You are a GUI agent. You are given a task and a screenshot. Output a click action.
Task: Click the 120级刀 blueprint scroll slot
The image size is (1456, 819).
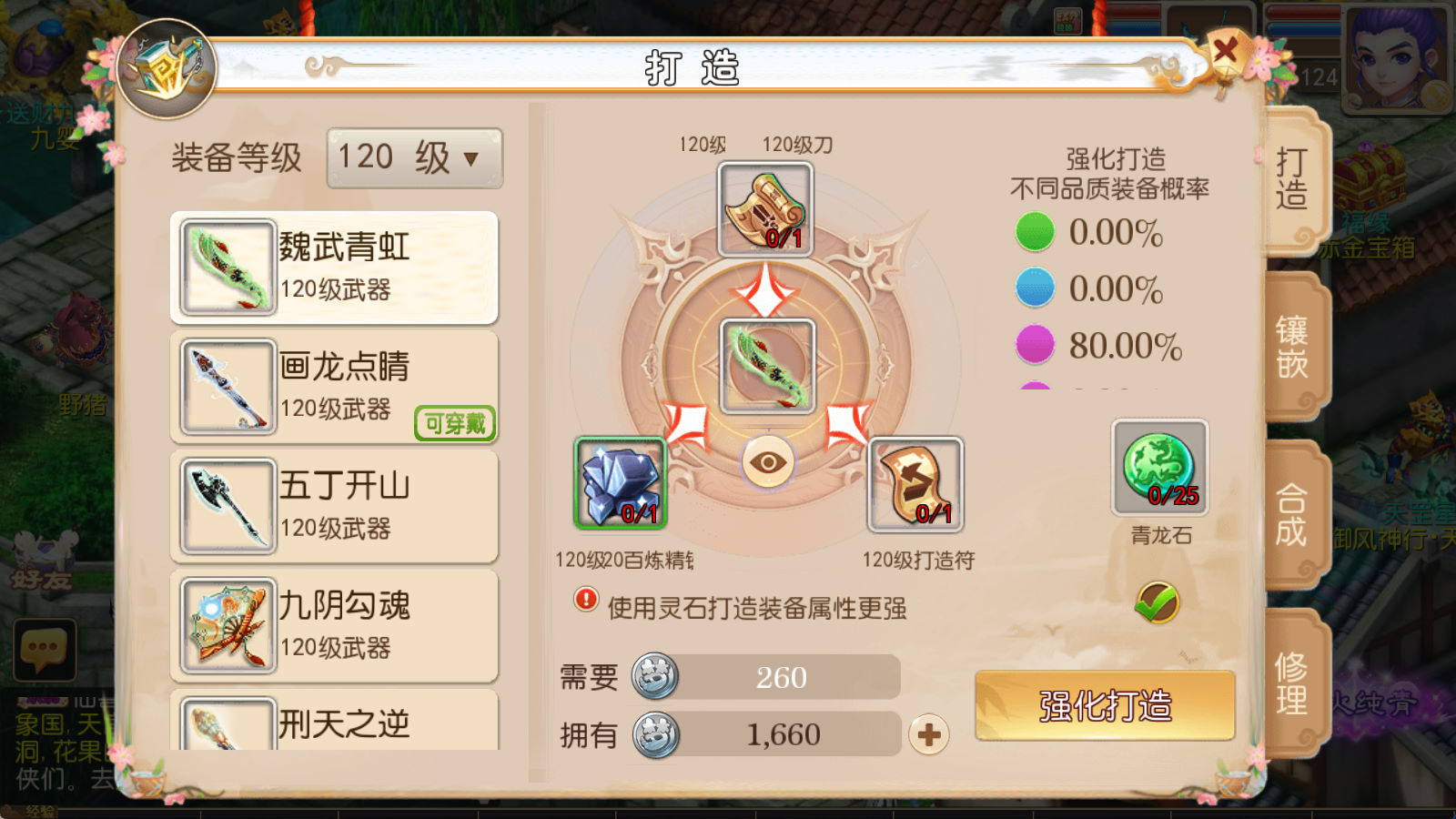click(x=765, y=209)
